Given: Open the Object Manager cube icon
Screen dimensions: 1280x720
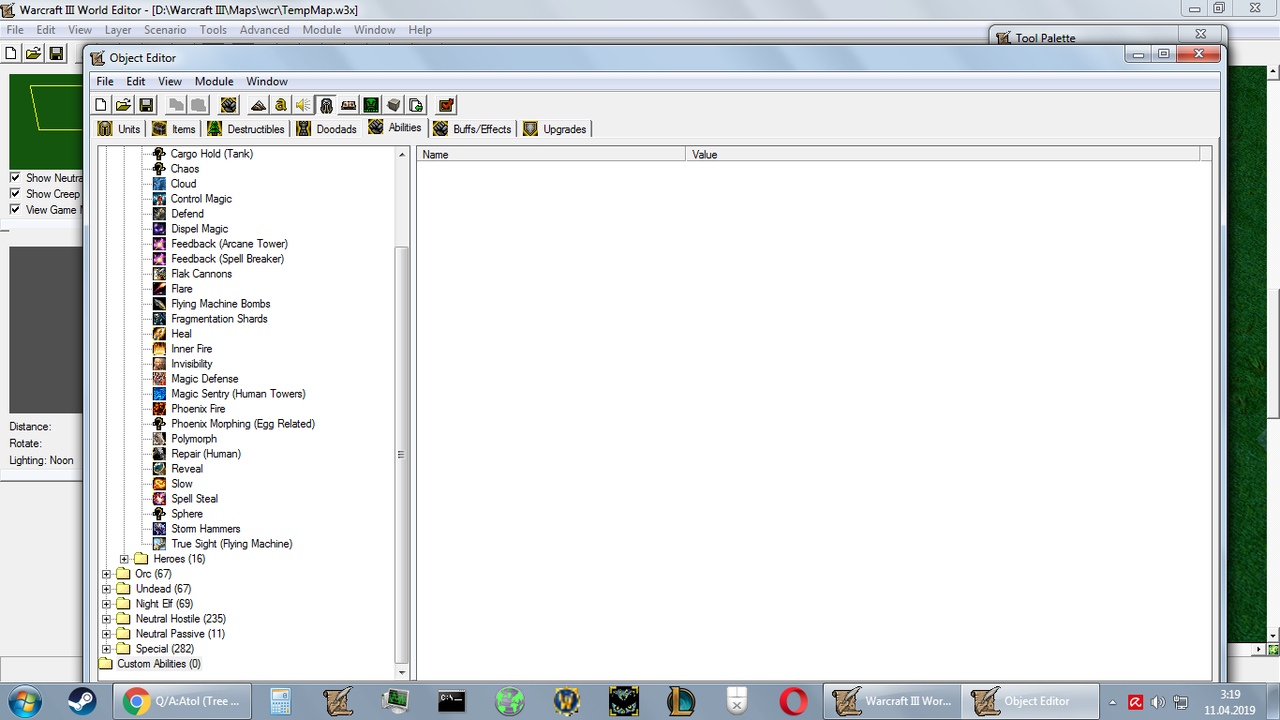Looking at the screenshot, I should [394, 105].
